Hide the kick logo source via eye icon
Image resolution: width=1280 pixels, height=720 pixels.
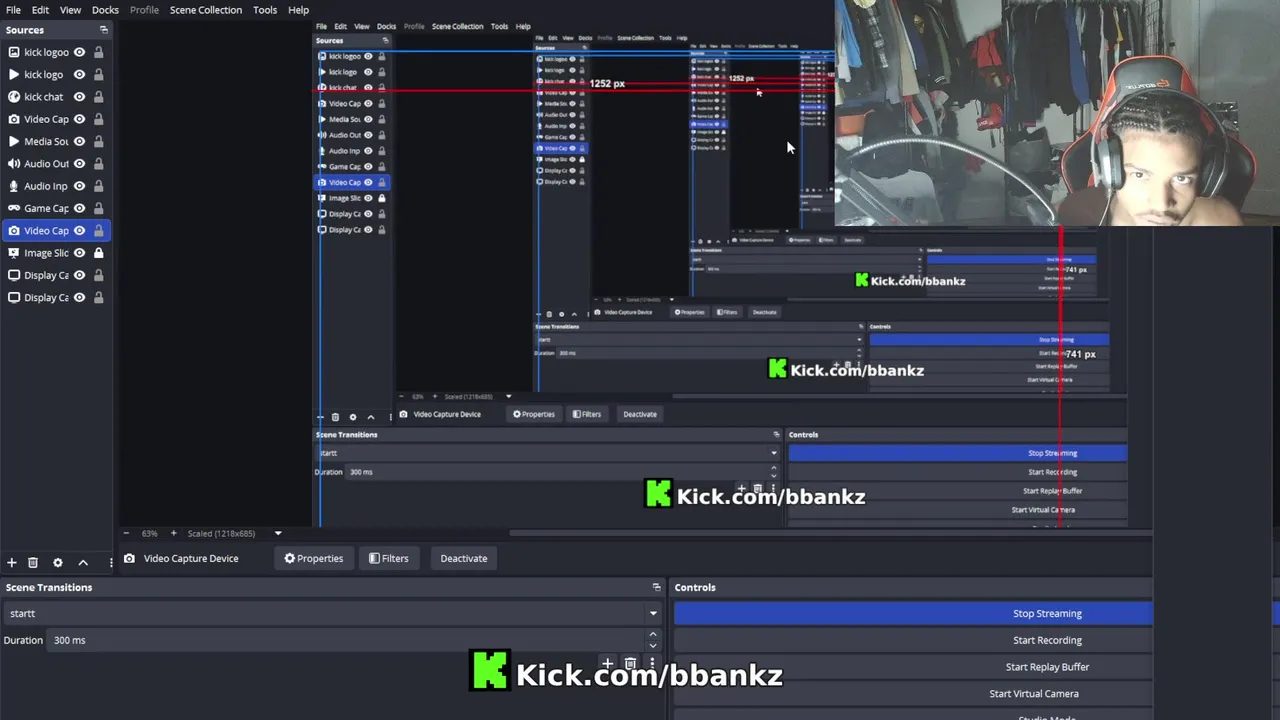(79, 74)
